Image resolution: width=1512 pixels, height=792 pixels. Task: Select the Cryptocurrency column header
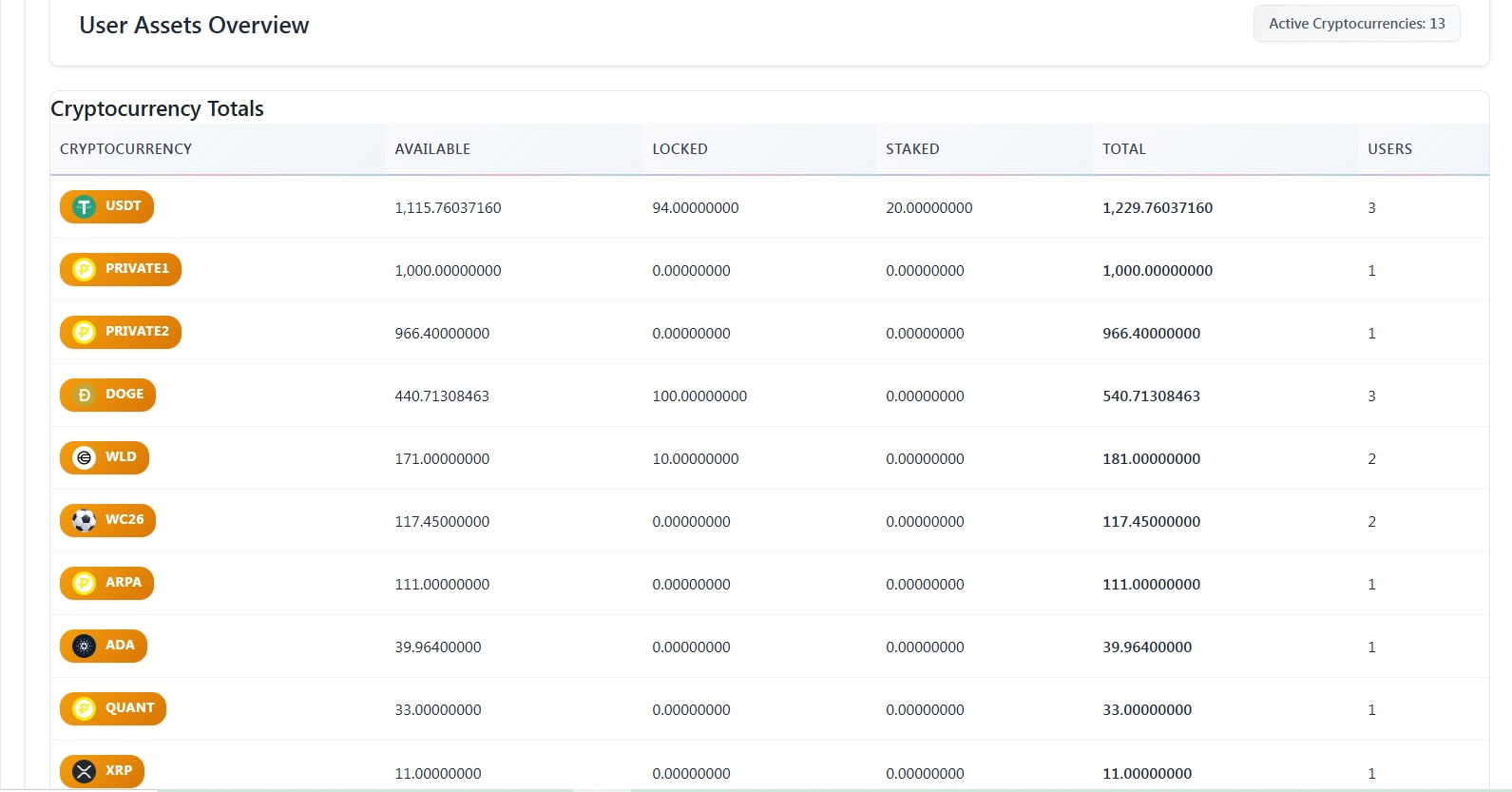(125, 149)
